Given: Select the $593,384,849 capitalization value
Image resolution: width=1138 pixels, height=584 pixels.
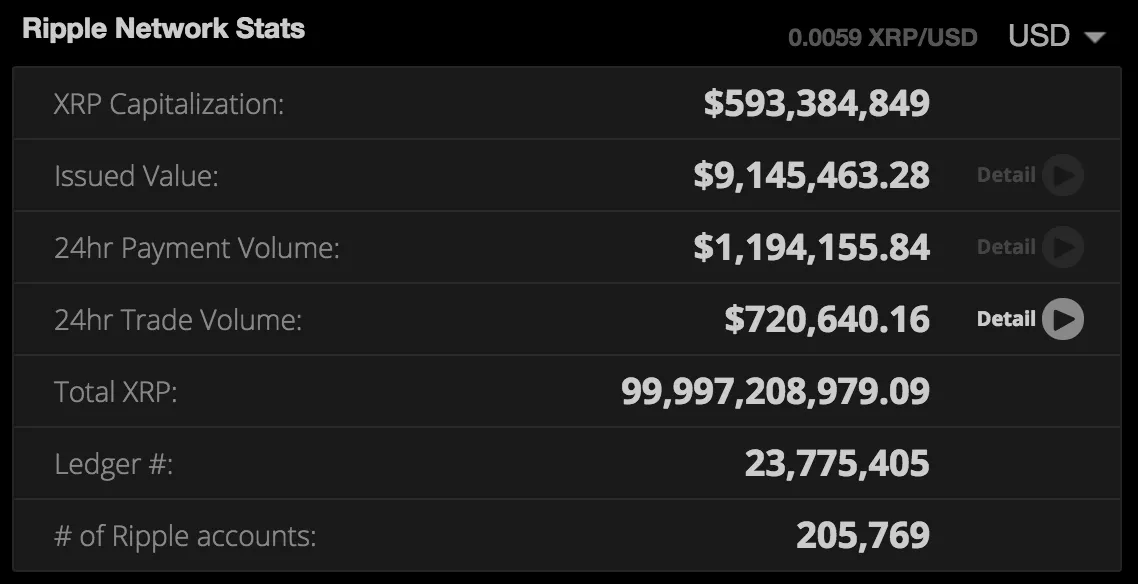Looking at the screenshot, I should pos(816,103).
